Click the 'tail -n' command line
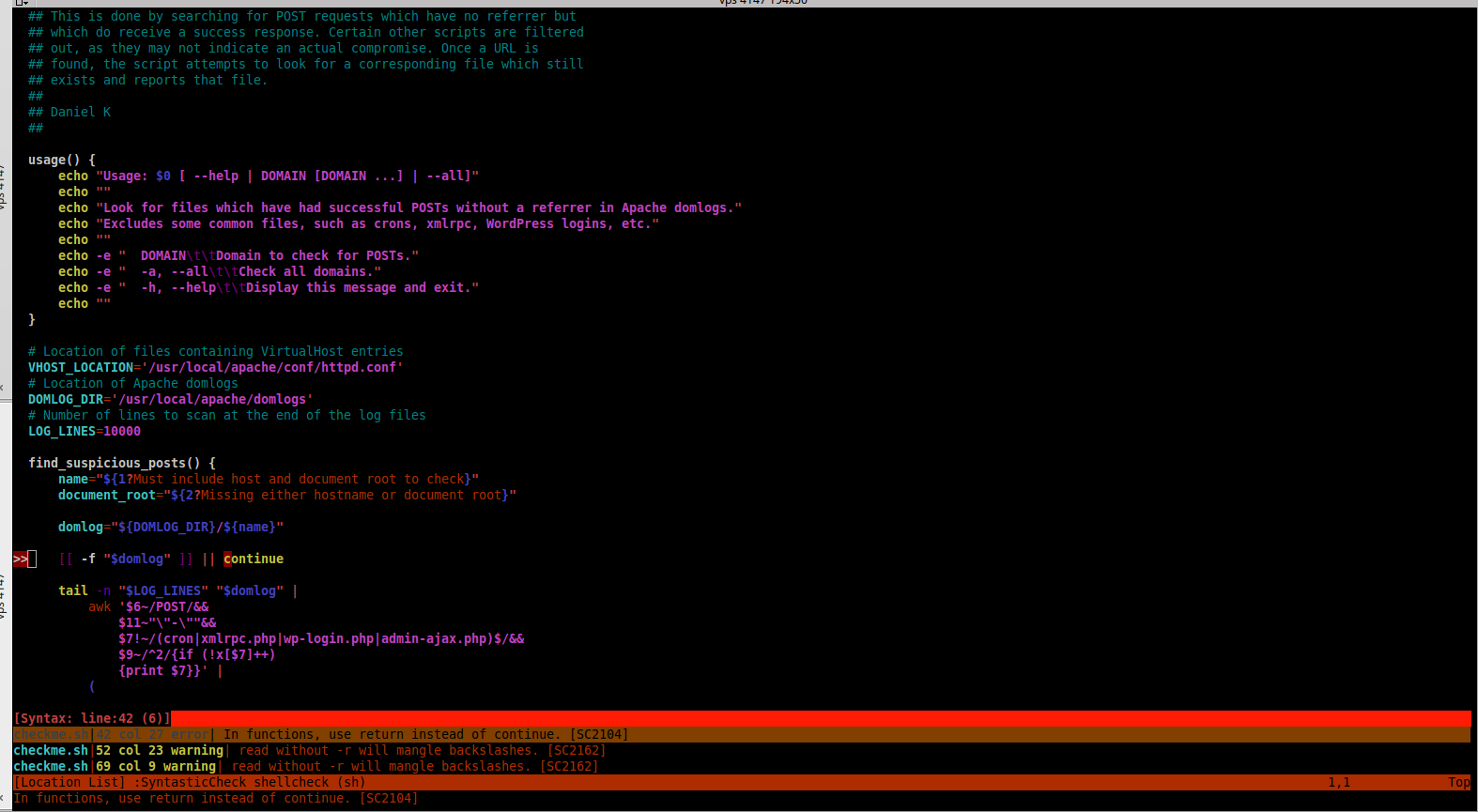The width and height of the screenshot is (1478, 812). click(x=177, y=591)
